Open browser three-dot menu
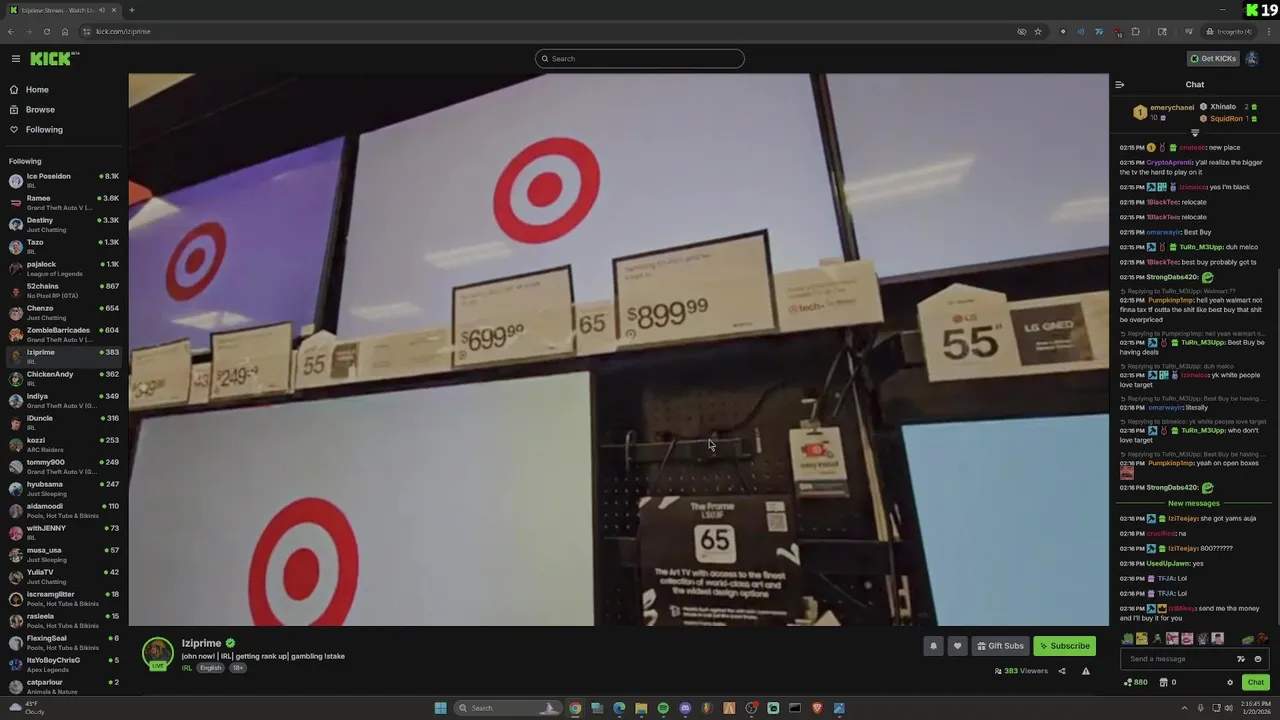1280x720 pixels. tap(1268, 31)
